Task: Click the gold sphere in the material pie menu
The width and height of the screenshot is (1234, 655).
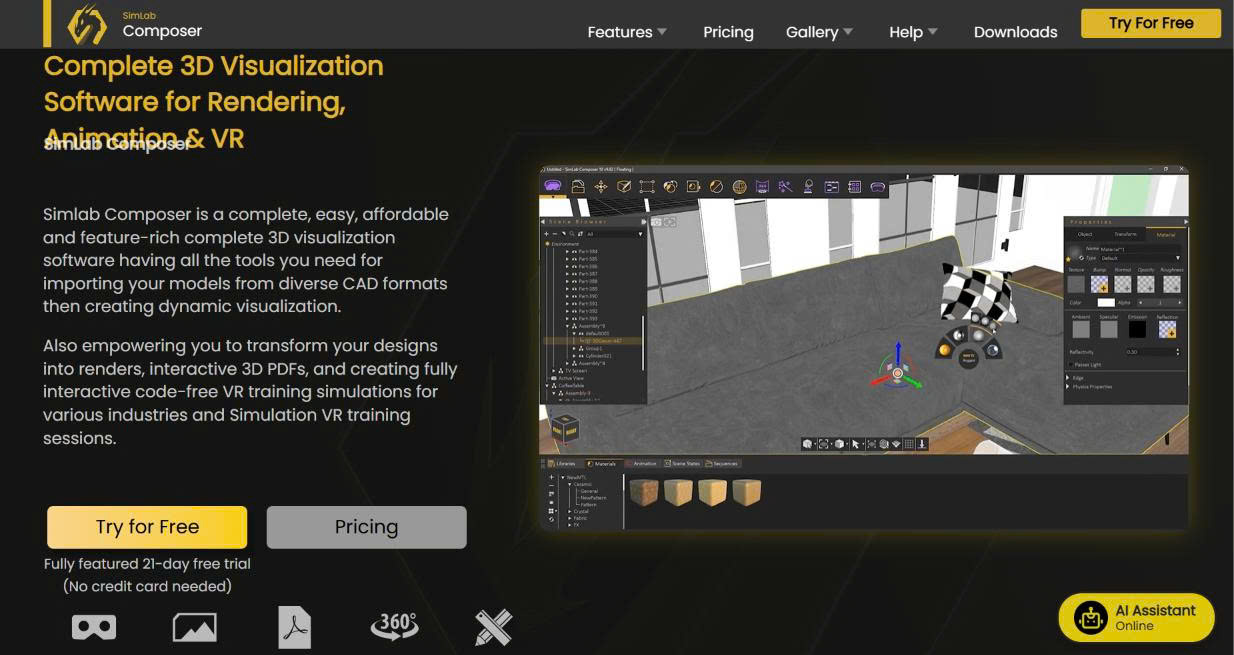Action: pos(945,350)
